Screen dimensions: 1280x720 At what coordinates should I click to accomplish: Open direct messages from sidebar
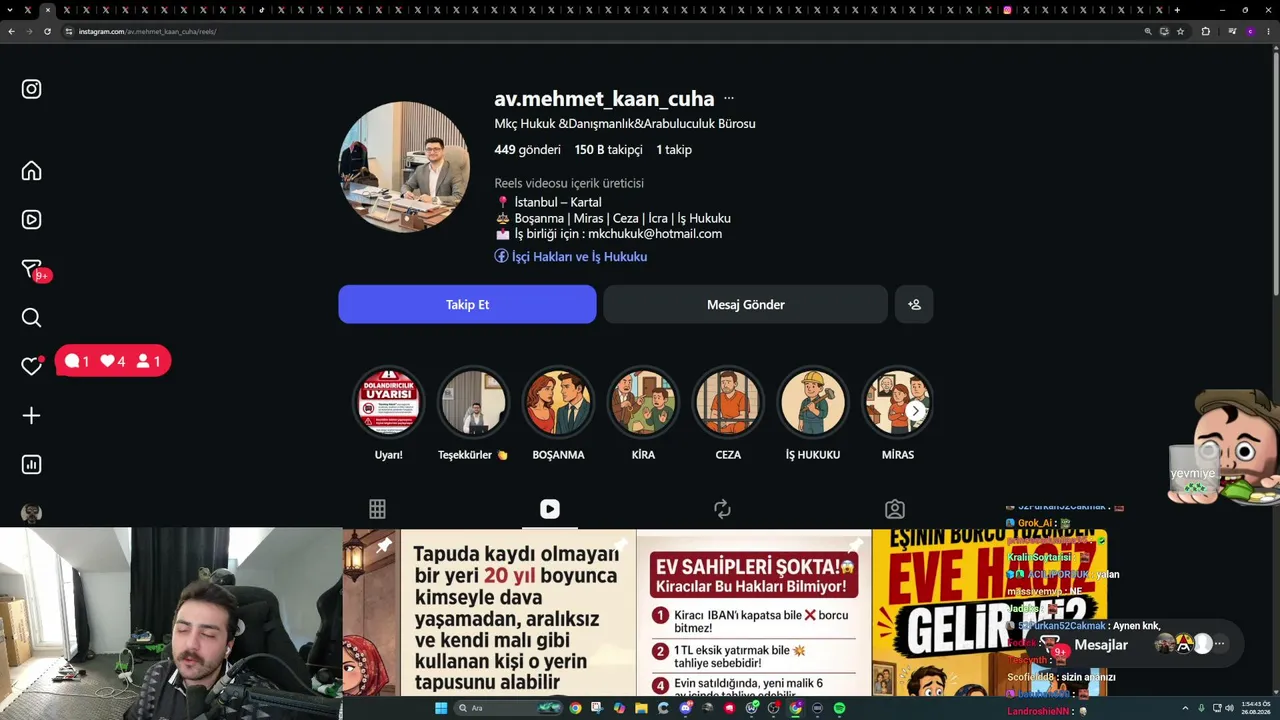pyautogui.click(x=31, y=269)
